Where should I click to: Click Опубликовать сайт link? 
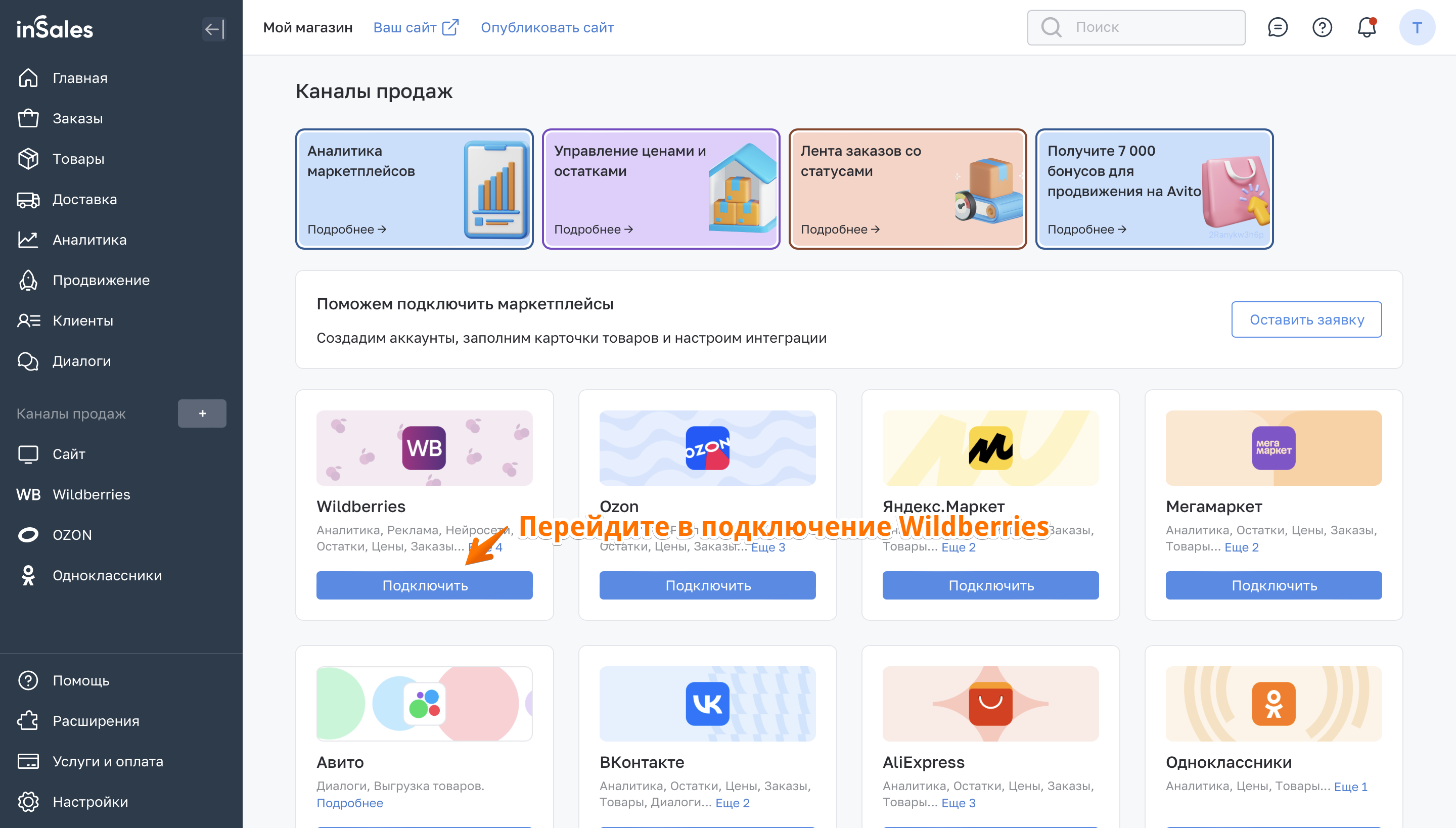(547, 27)
